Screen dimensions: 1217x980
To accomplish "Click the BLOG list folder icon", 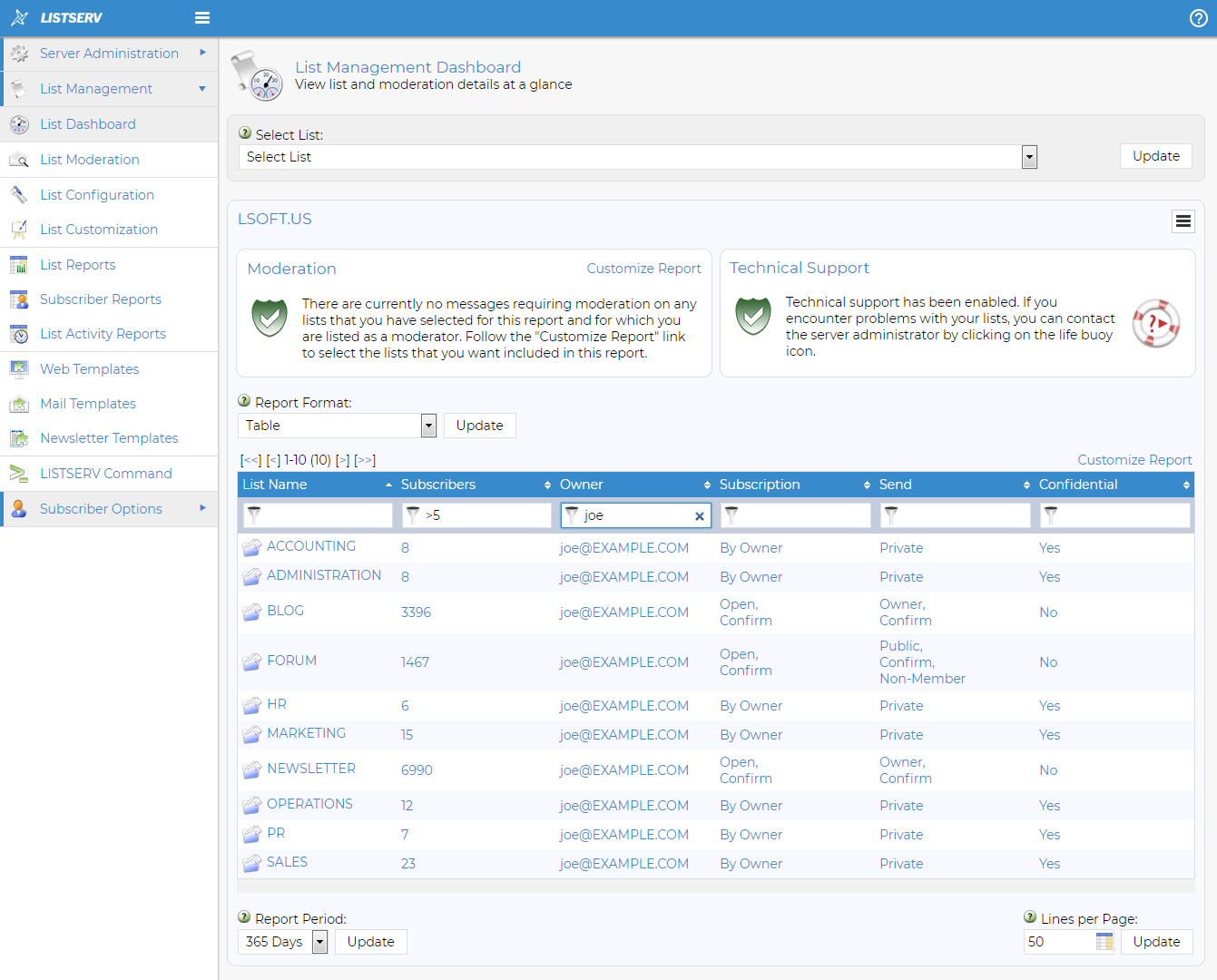I will point(251,612).
